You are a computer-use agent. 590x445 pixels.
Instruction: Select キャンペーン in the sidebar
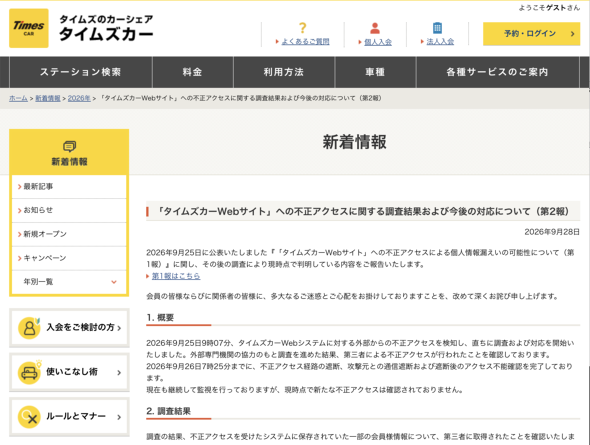tap(69, 258)
